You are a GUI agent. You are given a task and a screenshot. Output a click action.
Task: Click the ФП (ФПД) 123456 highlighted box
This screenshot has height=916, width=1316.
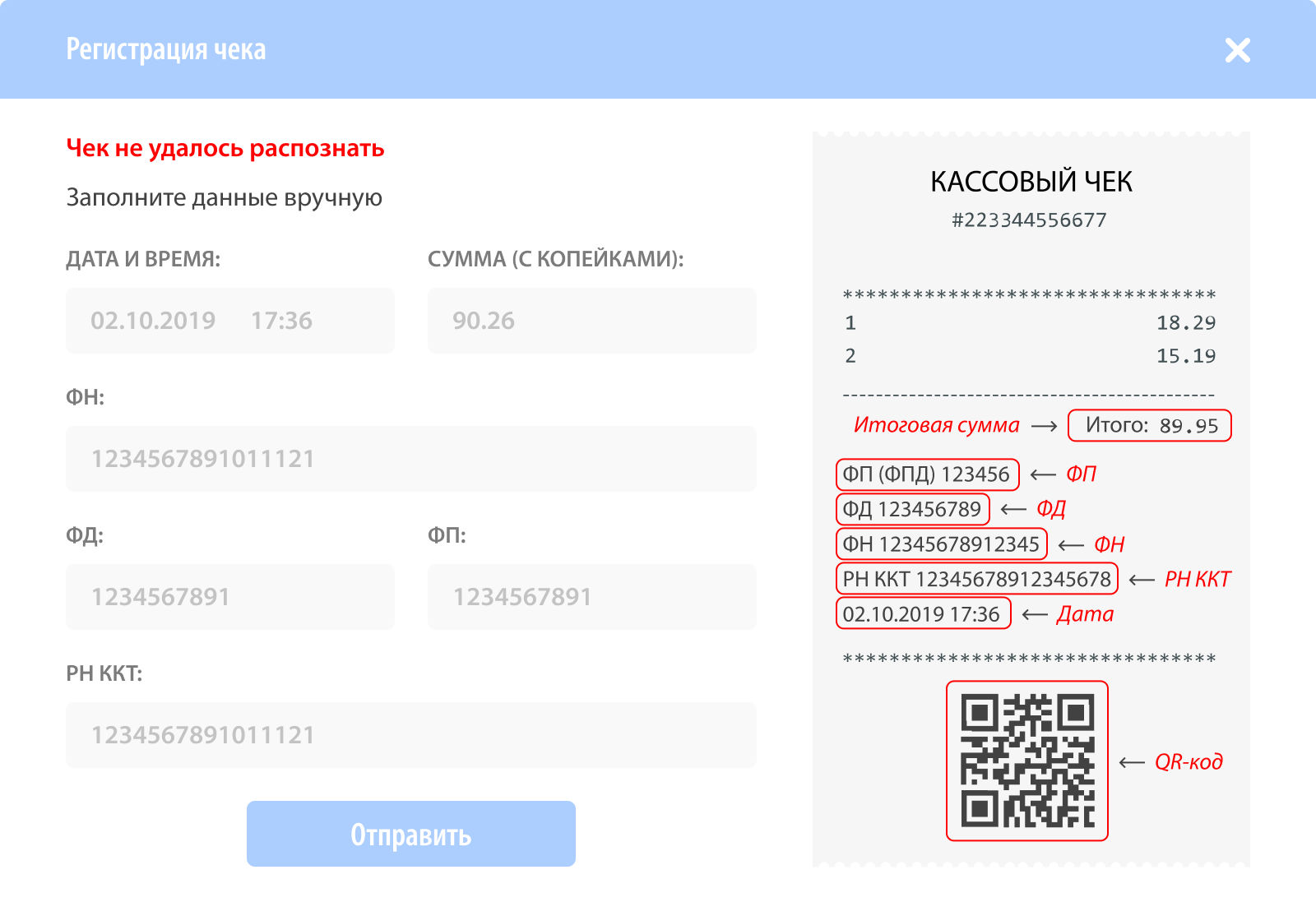(928, 474)
